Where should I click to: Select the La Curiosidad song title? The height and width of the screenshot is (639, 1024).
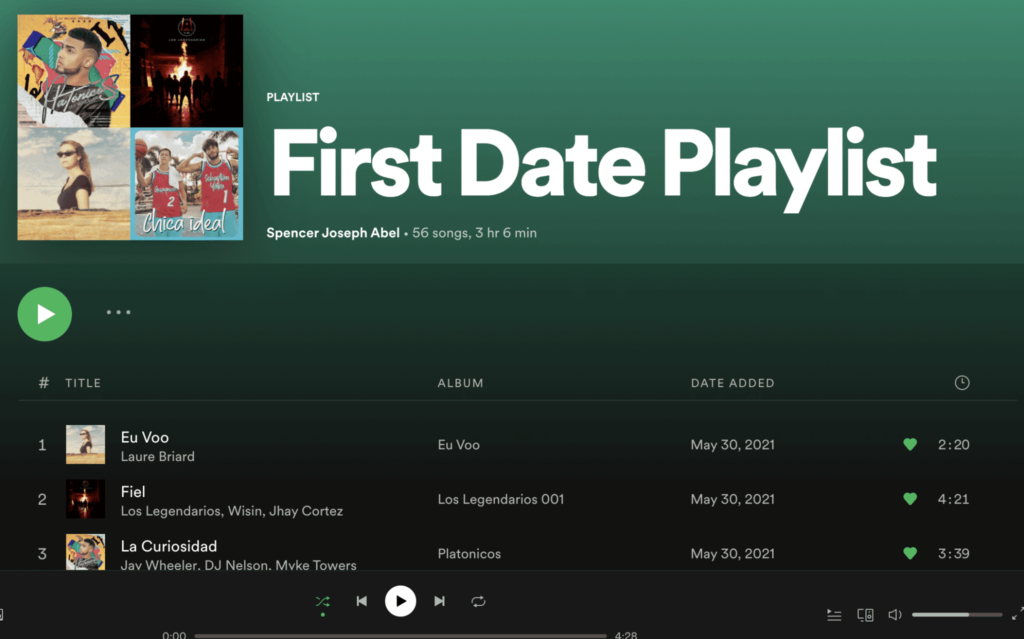click(169, 546)
